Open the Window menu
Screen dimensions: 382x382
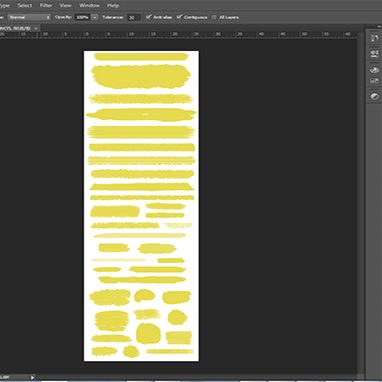tap(89, 5)
